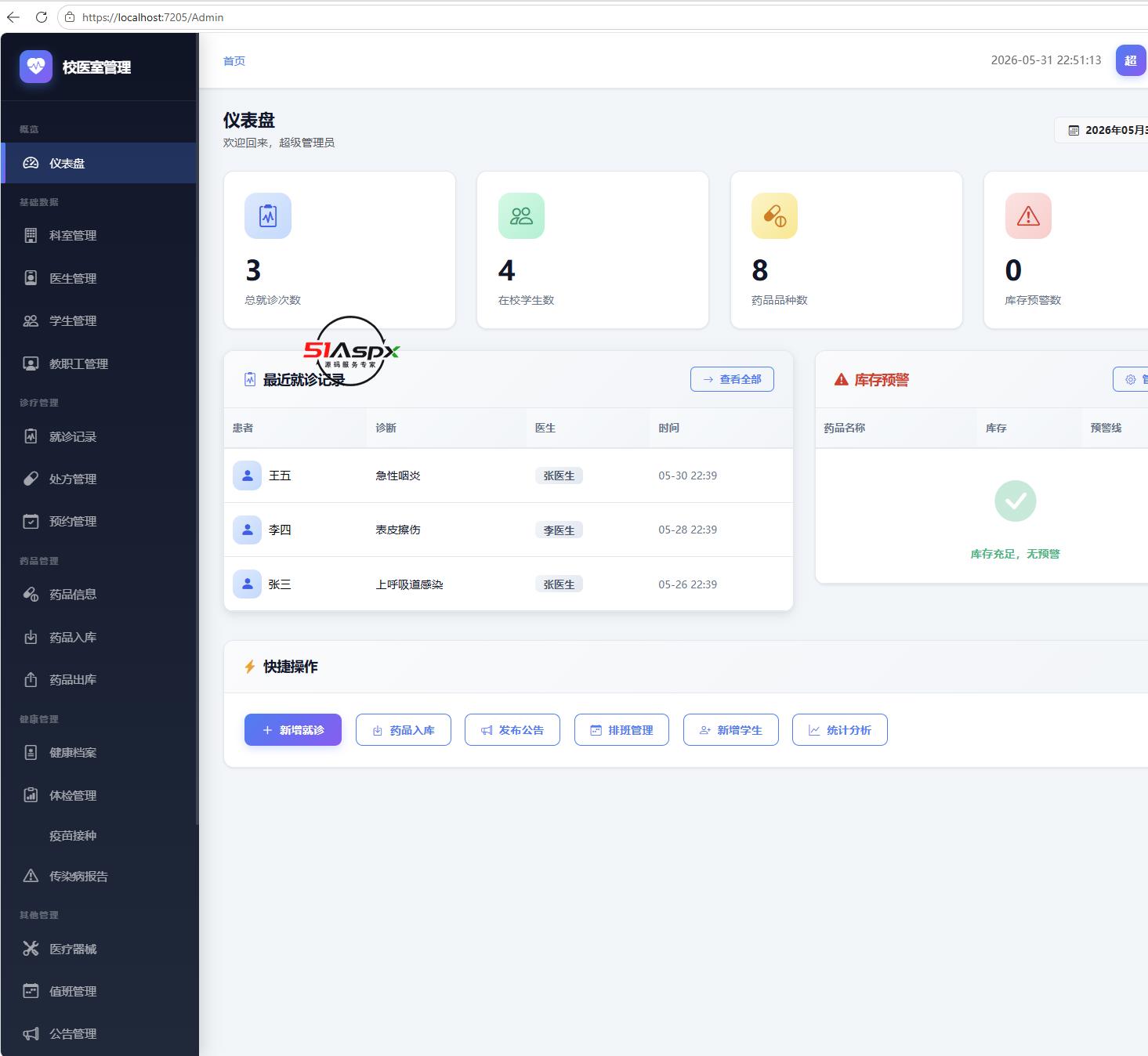Click the 库存充足，无预警 message
This screenshot has height=1056, width=1148.
(1015, 554)
